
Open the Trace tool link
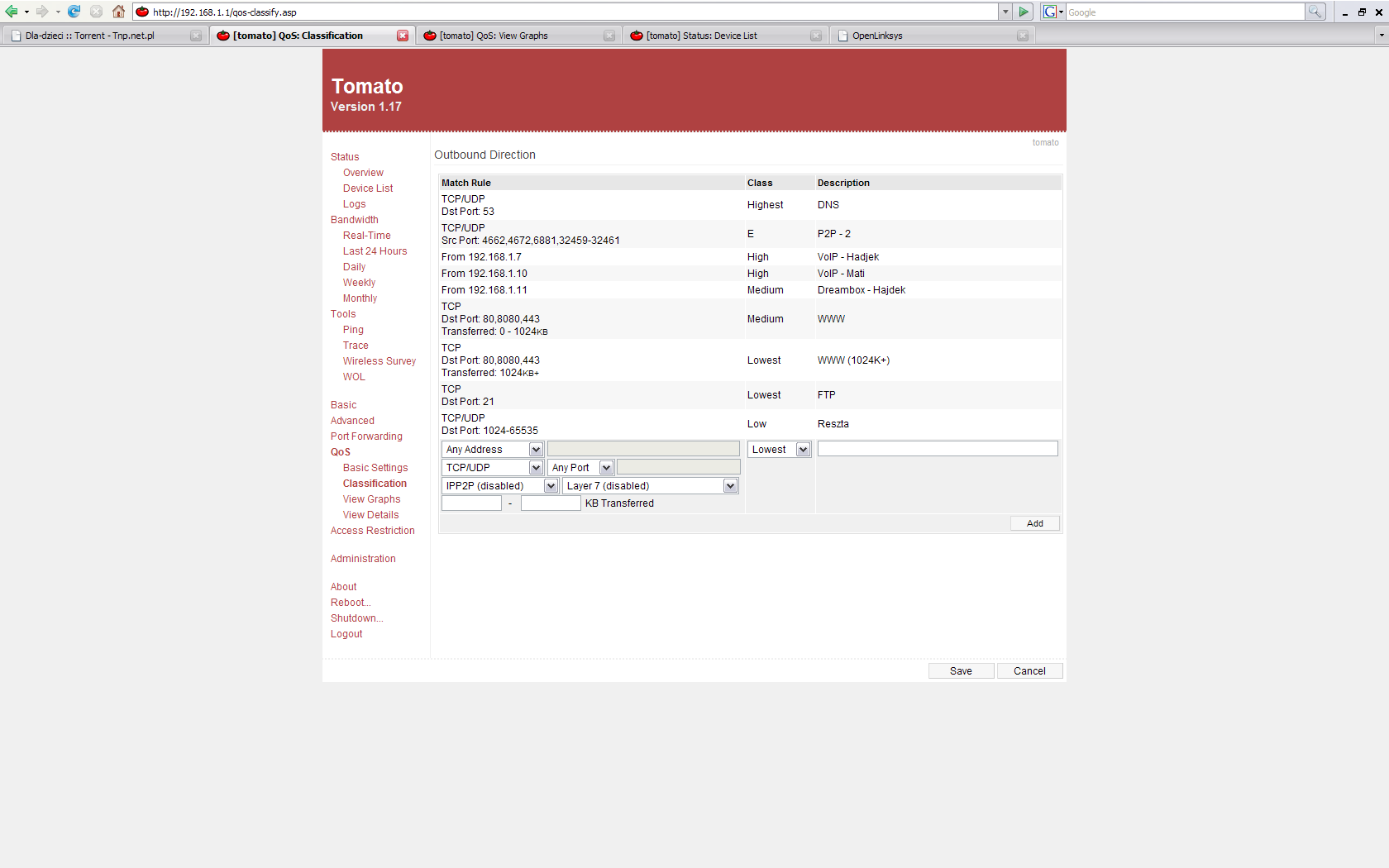(x=356, y=346)
